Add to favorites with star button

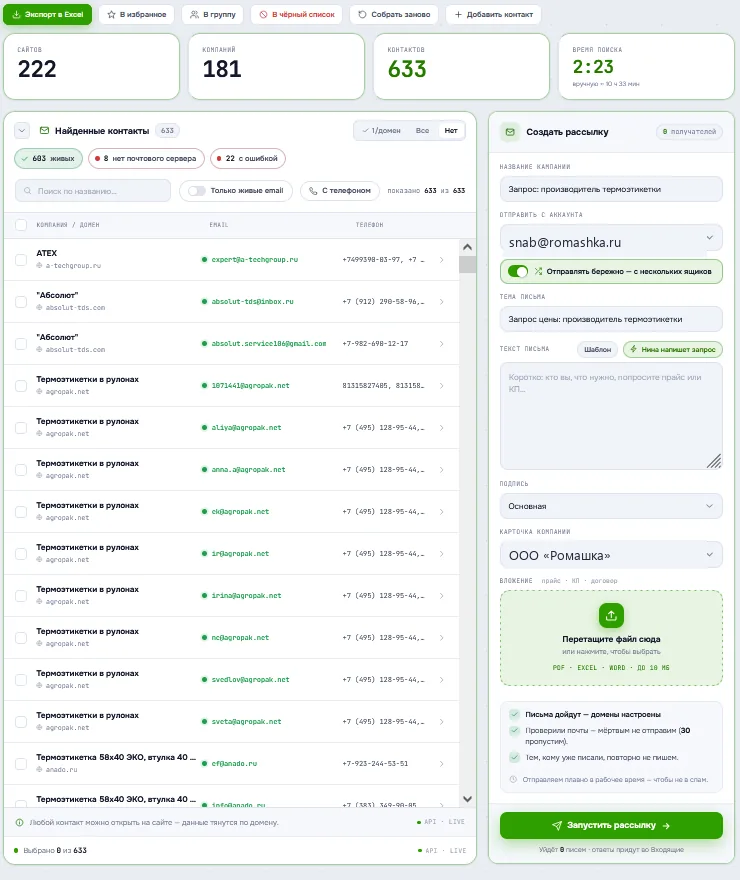(137, 15)
